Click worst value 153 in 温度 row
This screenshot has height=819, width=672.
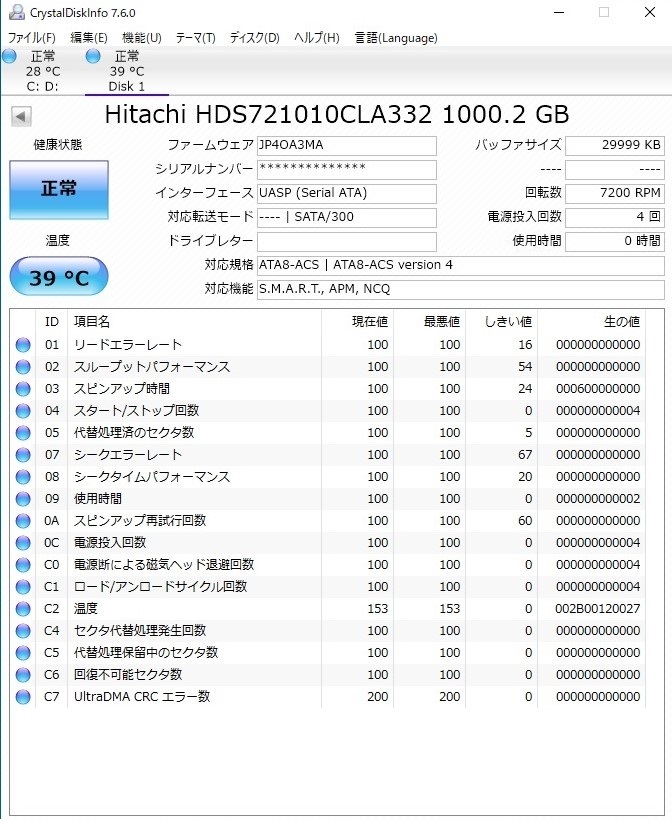(x=450, y=609)
